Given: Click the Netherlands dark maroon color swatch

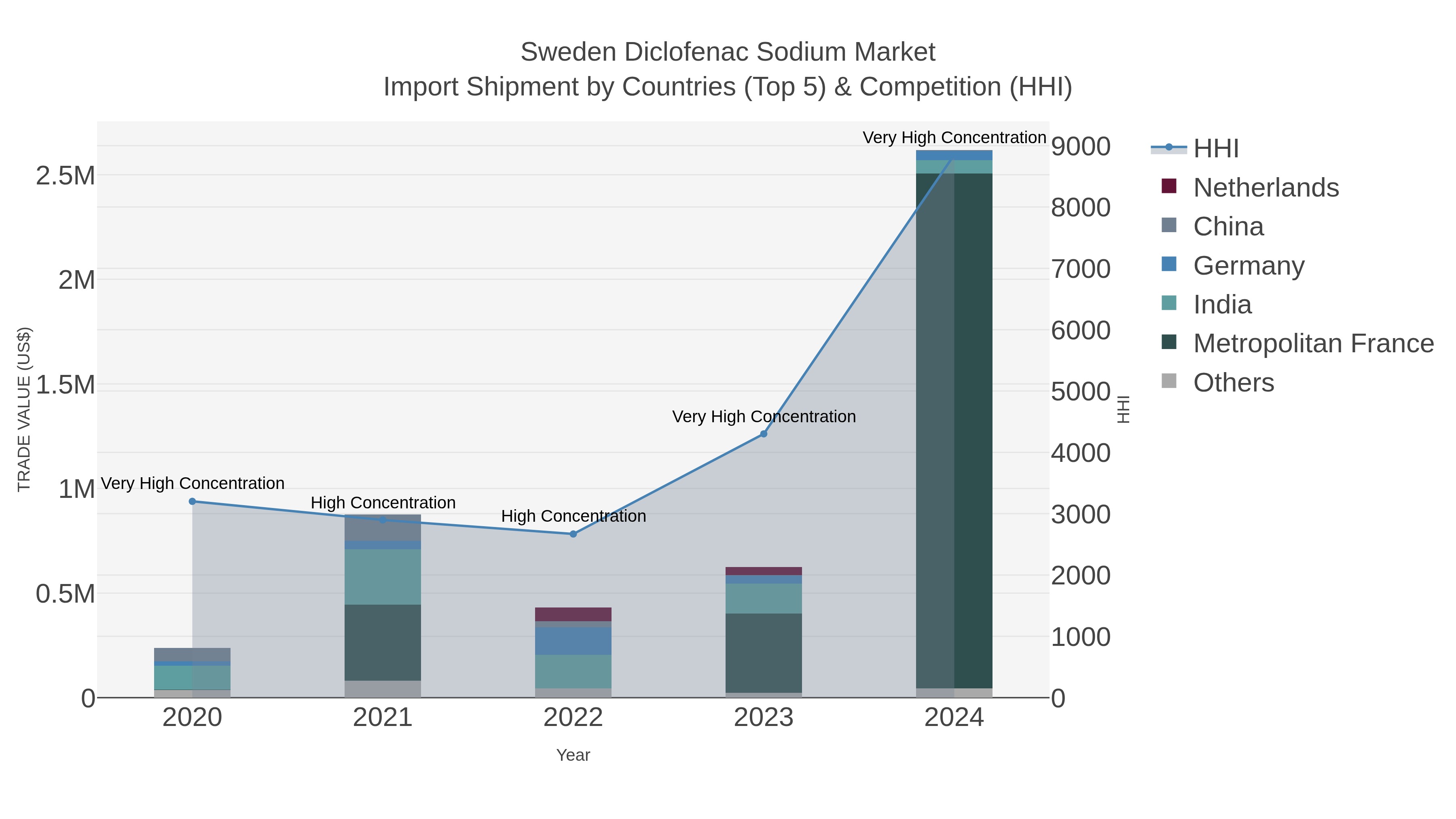Looking at the screenshot, I should coord(1169,186).
